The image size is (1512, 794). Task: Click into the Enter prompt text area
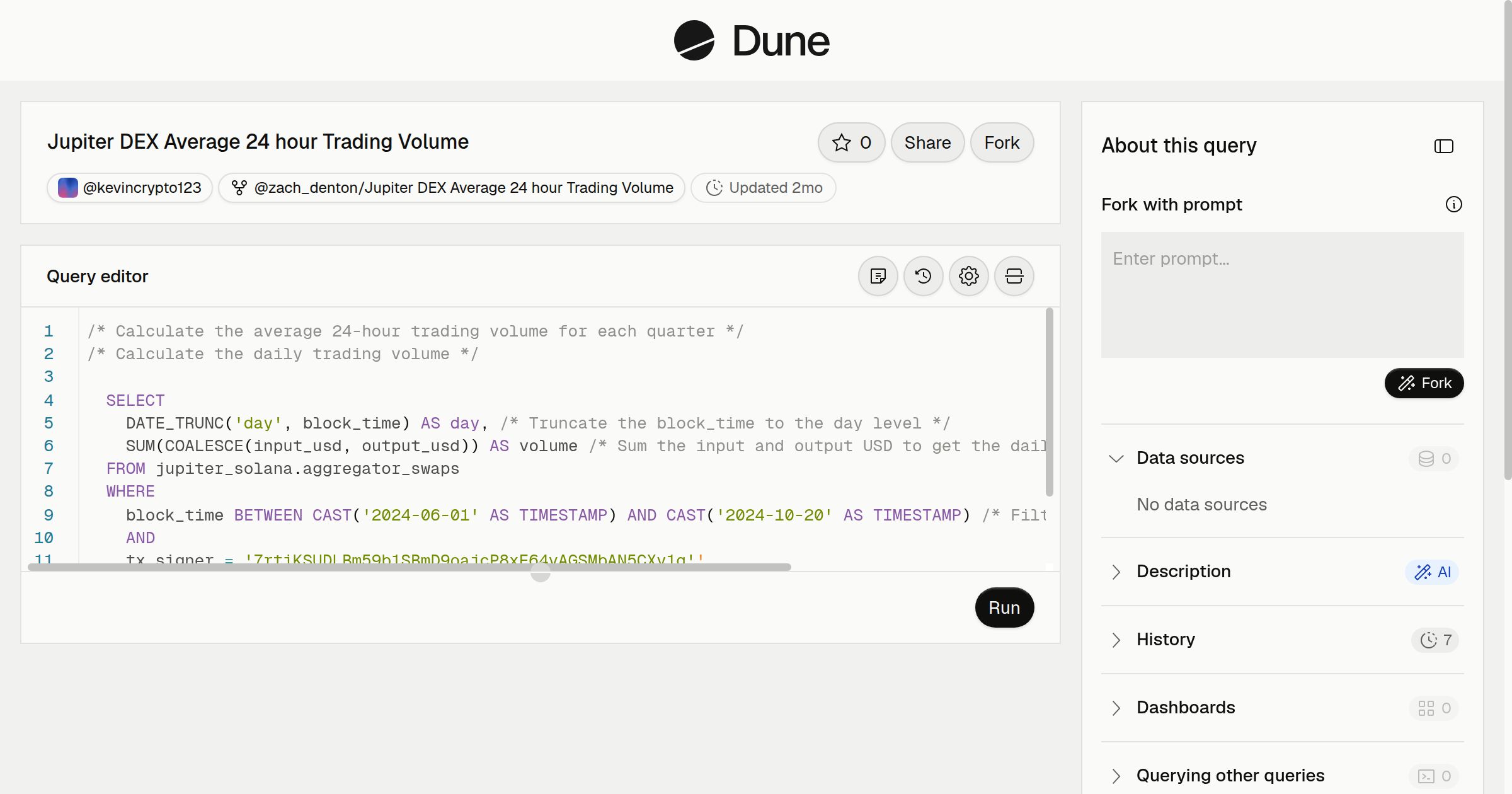(x=1282, y=295)
